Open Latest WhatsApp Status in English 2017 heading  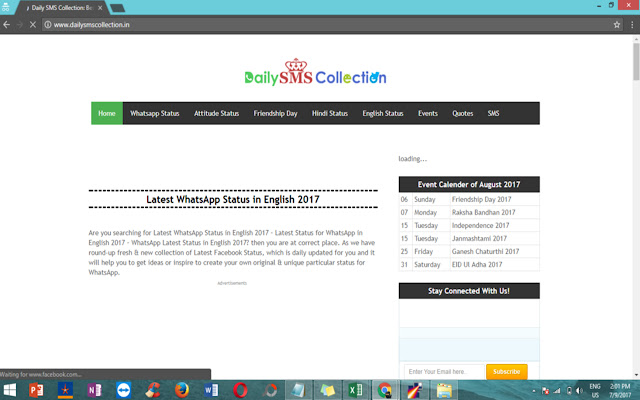[x=233, y=199]
